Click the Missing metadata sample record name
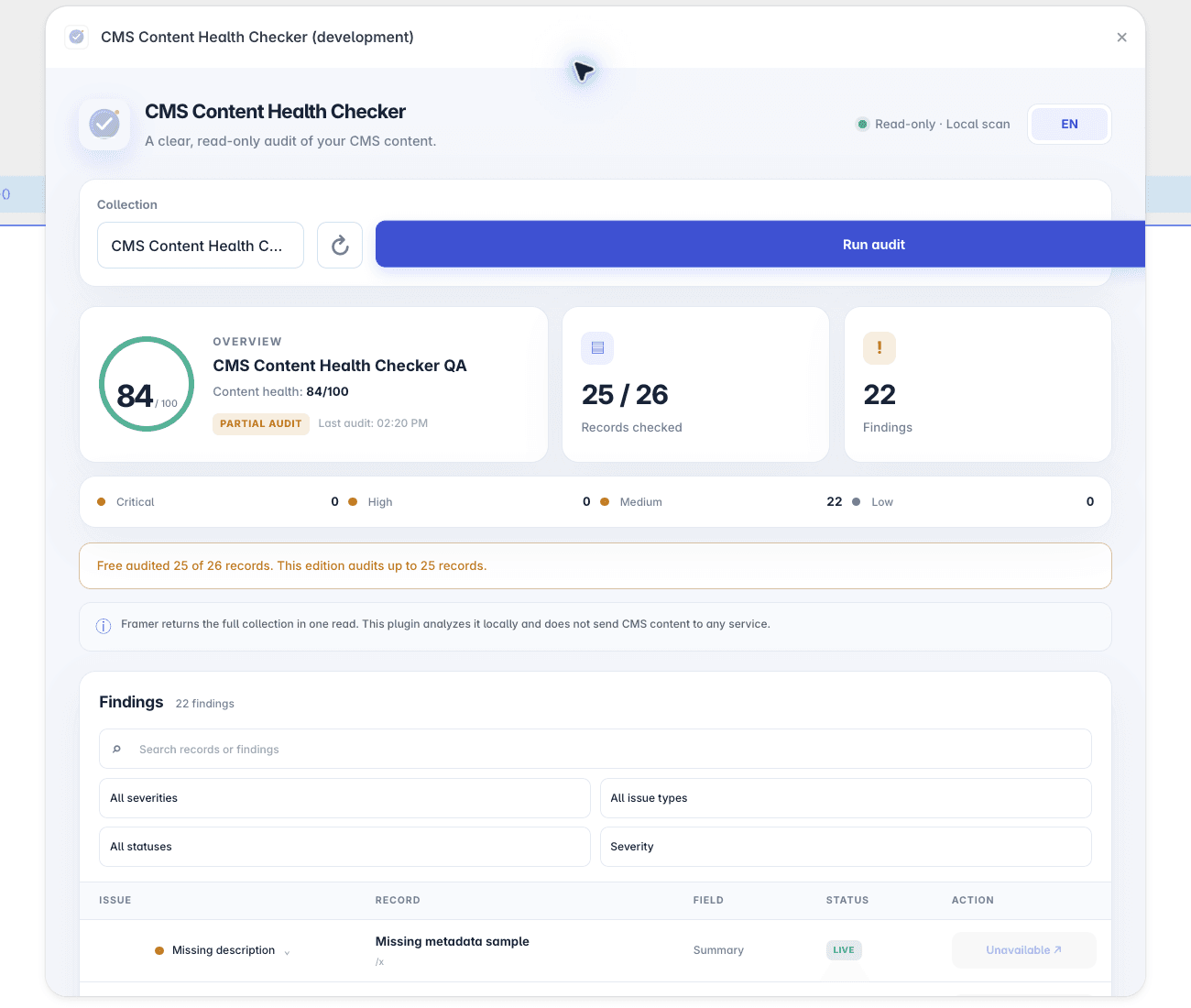This screenshot has width=1191, height=1008. point(453,941)
